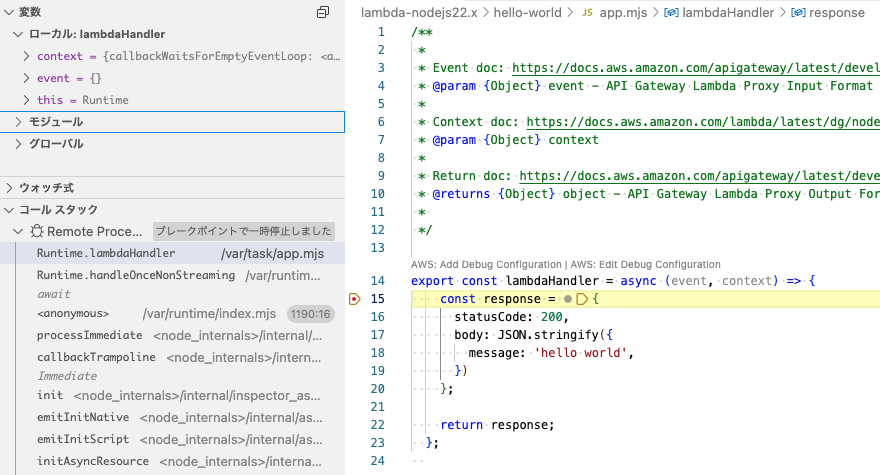
Task: Select the <anonymous> stack frame
Action: pos(172,314)
